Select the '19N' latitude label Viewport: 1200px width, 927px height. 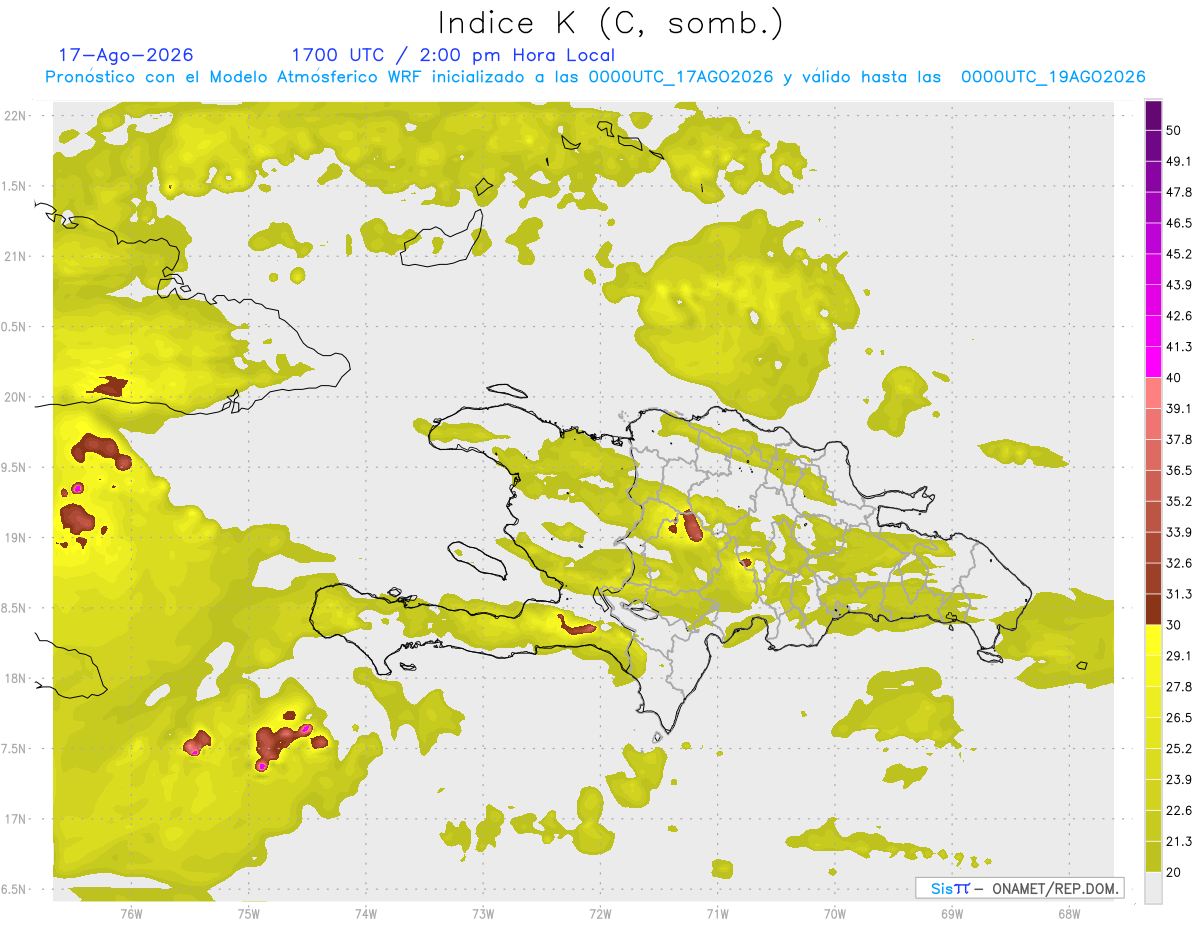[x=15, y=537]
